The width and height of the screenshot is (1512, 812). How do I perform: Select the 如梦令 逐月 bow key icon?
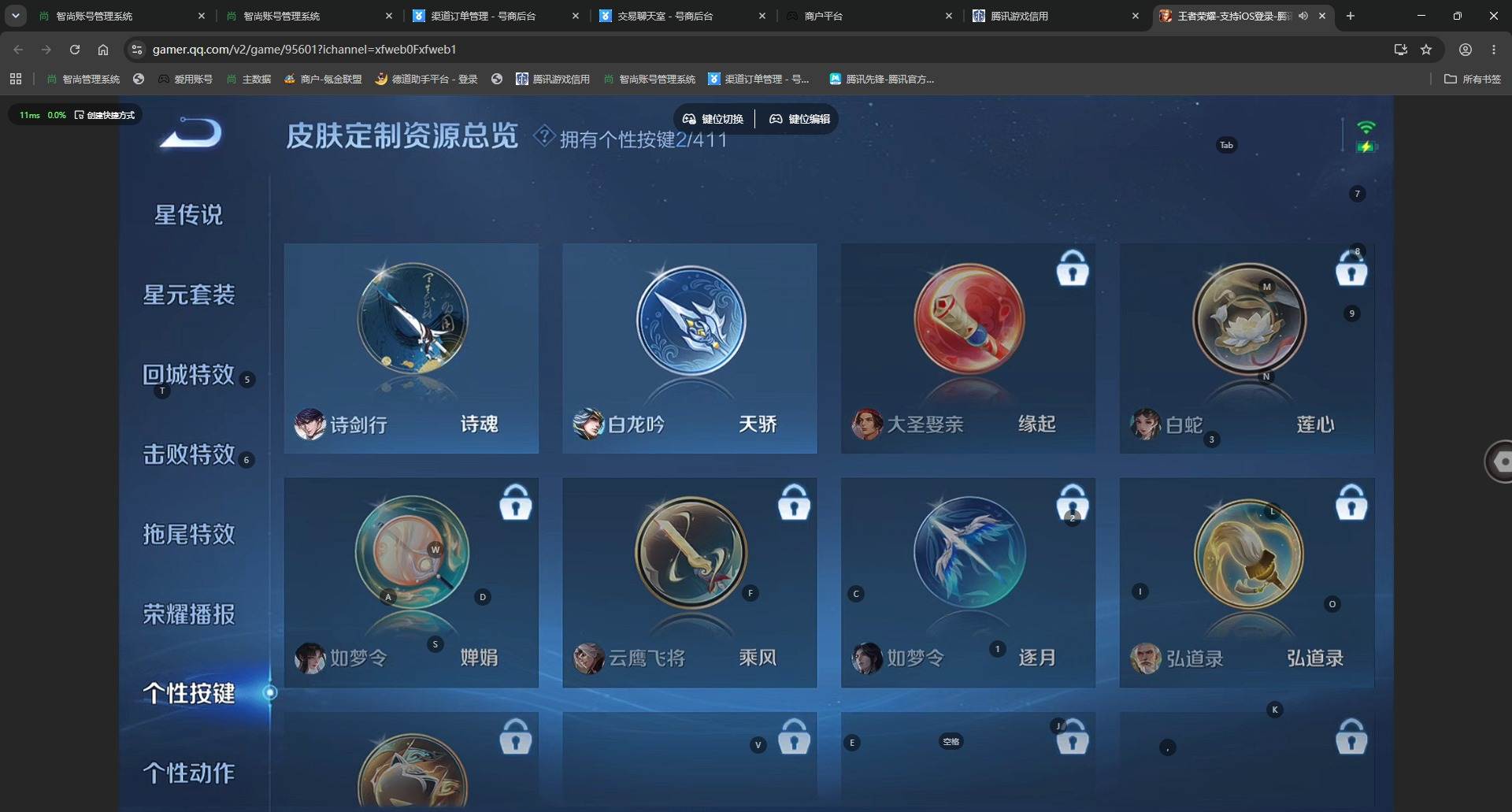click(x=969, y=551)
